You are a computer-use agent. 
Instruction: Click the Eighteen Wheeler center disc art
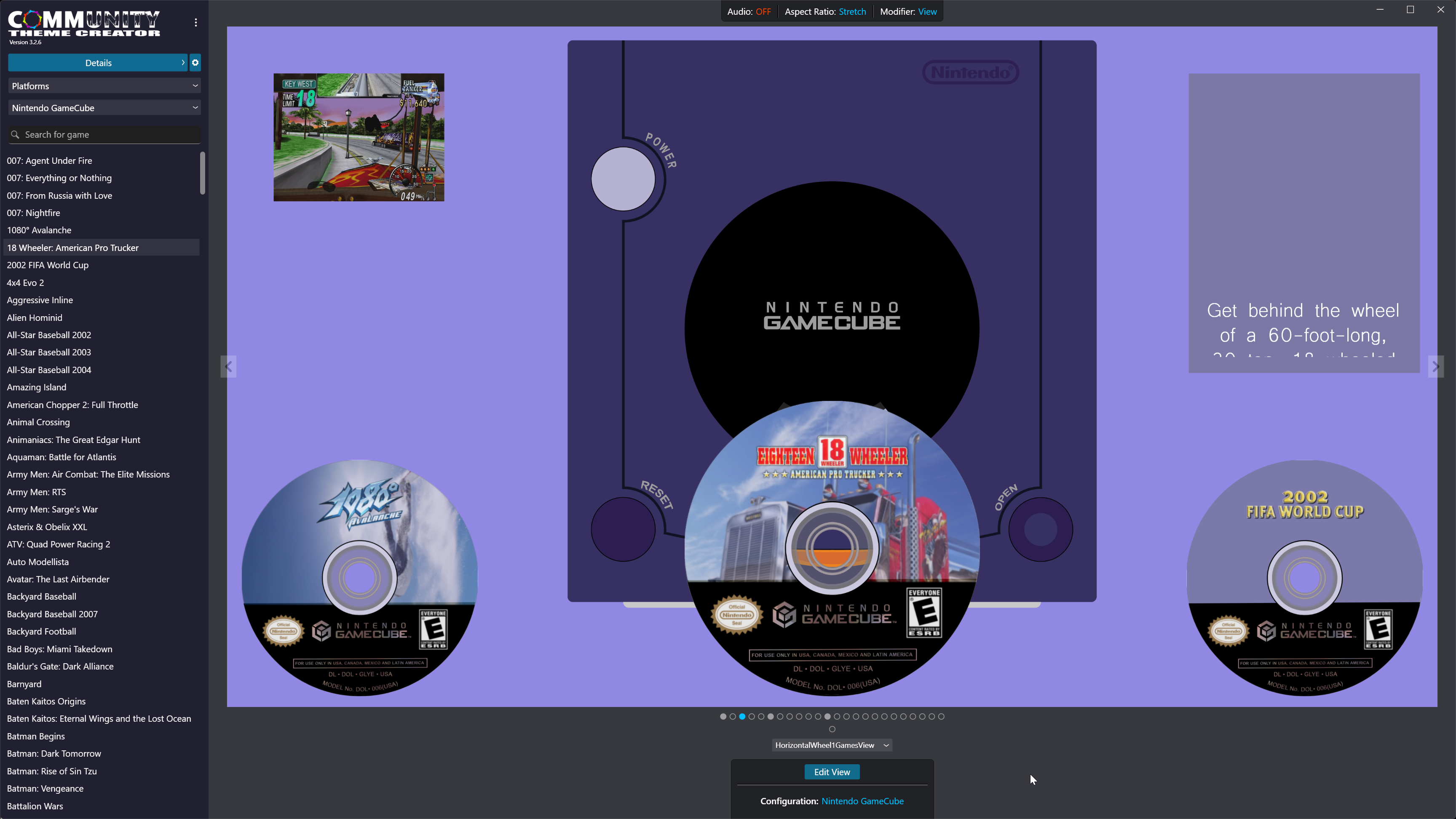pos(832,548)
